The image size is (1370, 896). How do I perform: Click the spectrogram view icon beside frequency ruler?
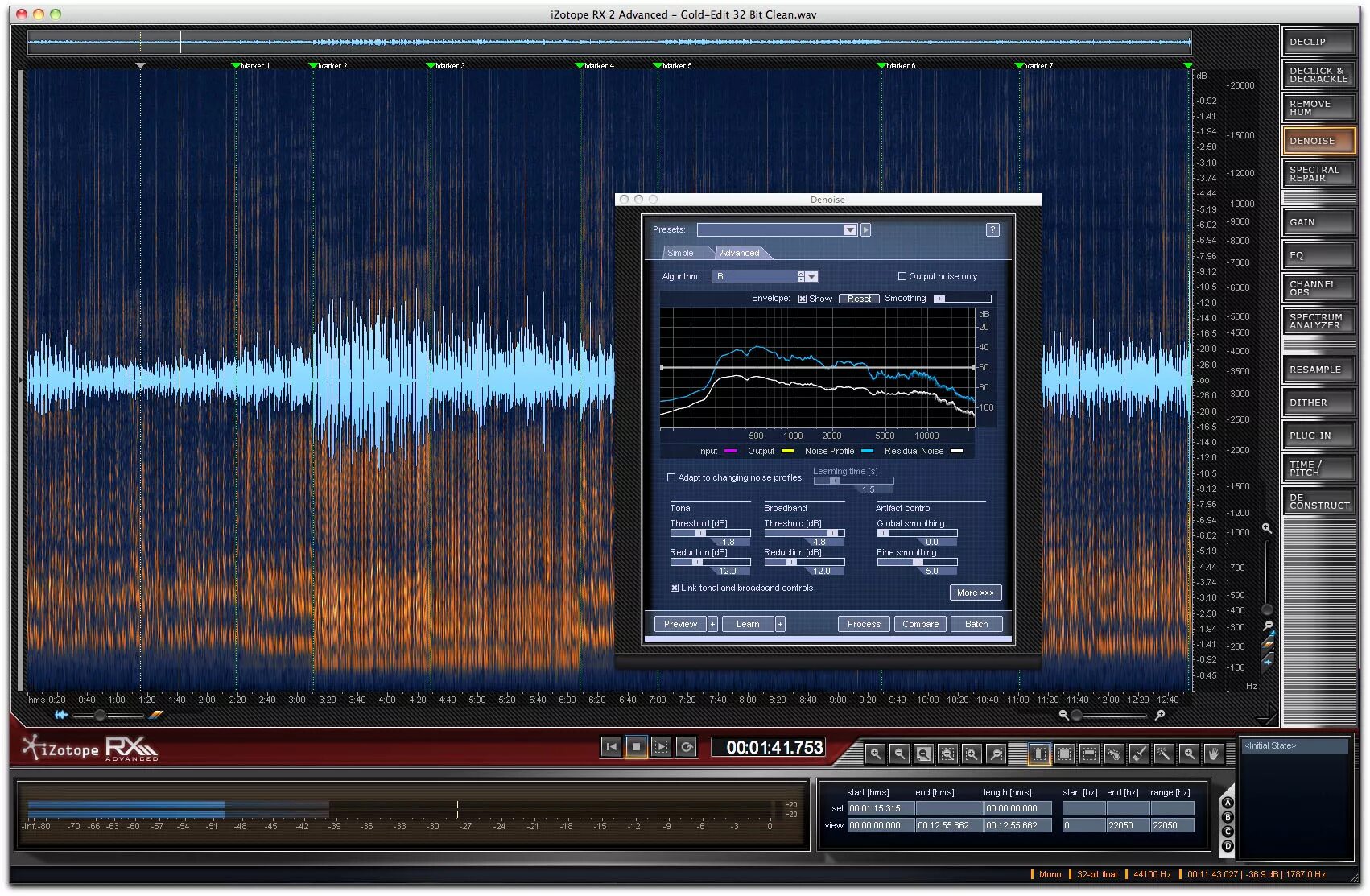1268,645
